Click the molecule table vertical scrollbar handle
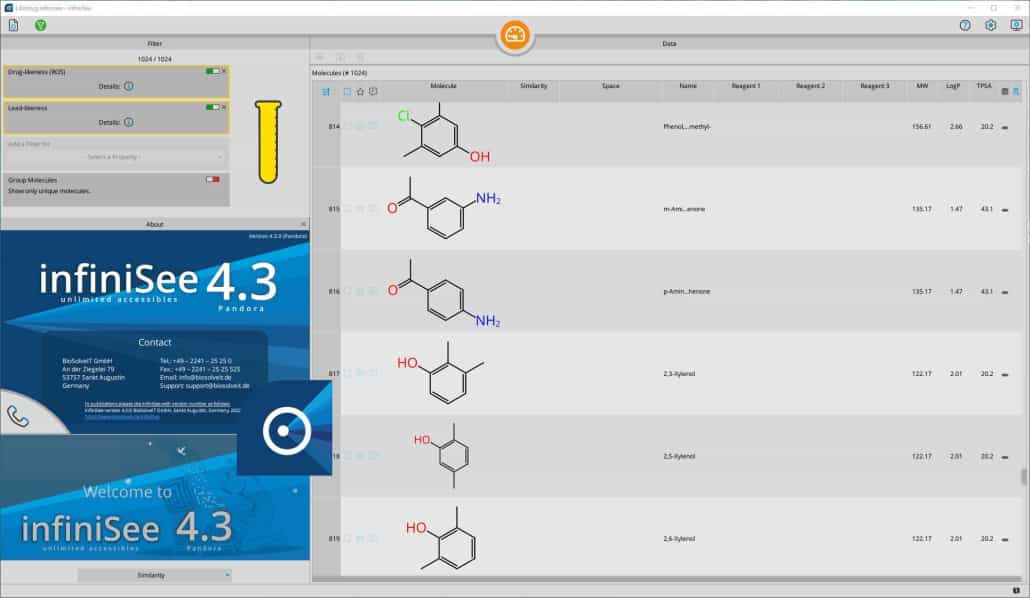The height and width of the screenshot is (598, 1030). click(1022, 477)
